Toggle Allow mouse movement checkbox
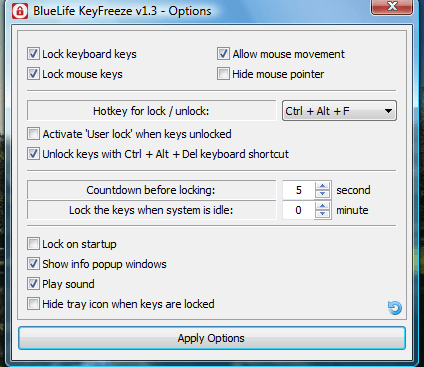Screen dimensions: 424x367 click(223, 54)
